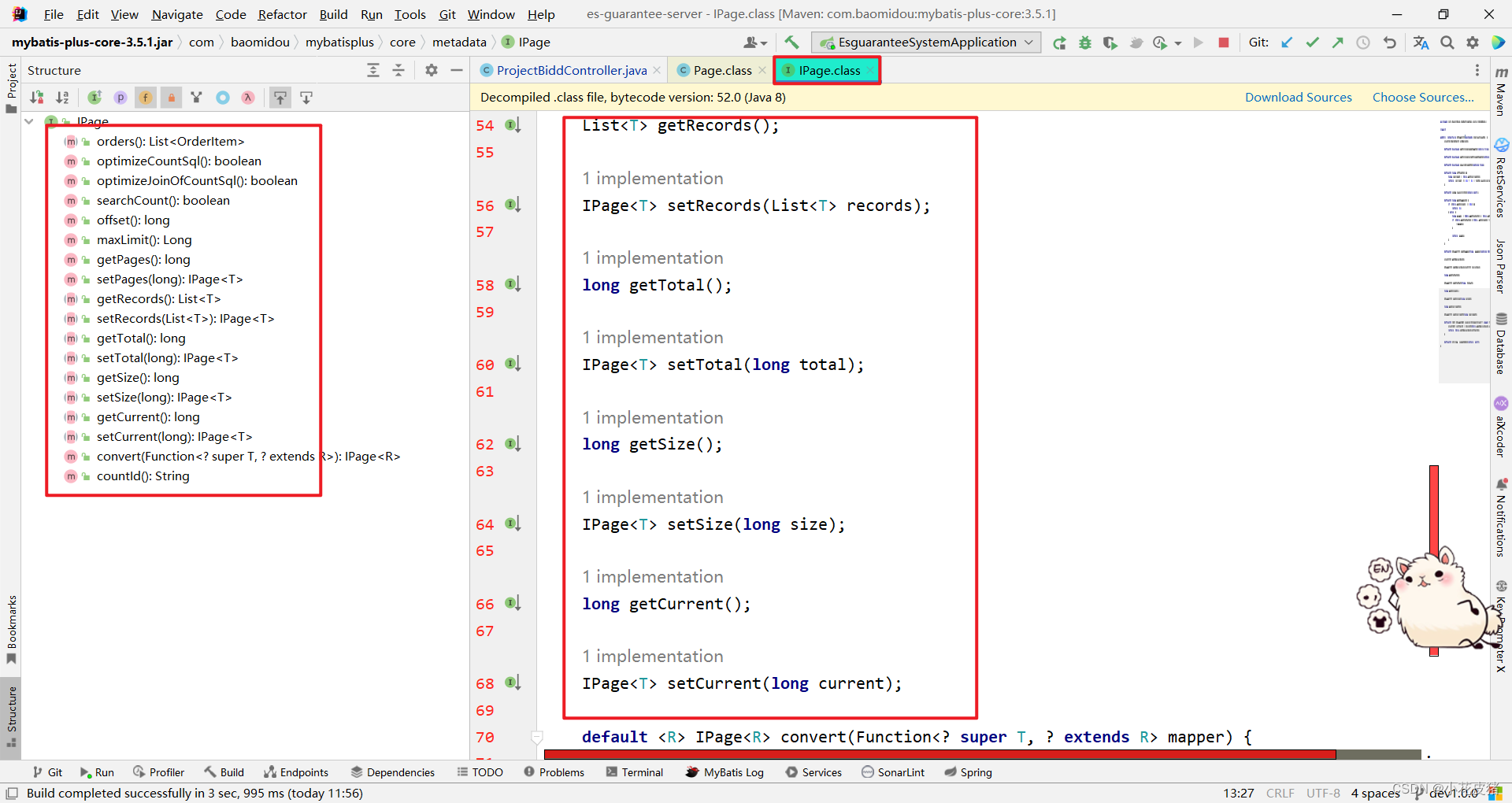Toggle lambdas display in Structure panel
The height and width of the screenshot is (803, 1512).
(x=247, y=97)
